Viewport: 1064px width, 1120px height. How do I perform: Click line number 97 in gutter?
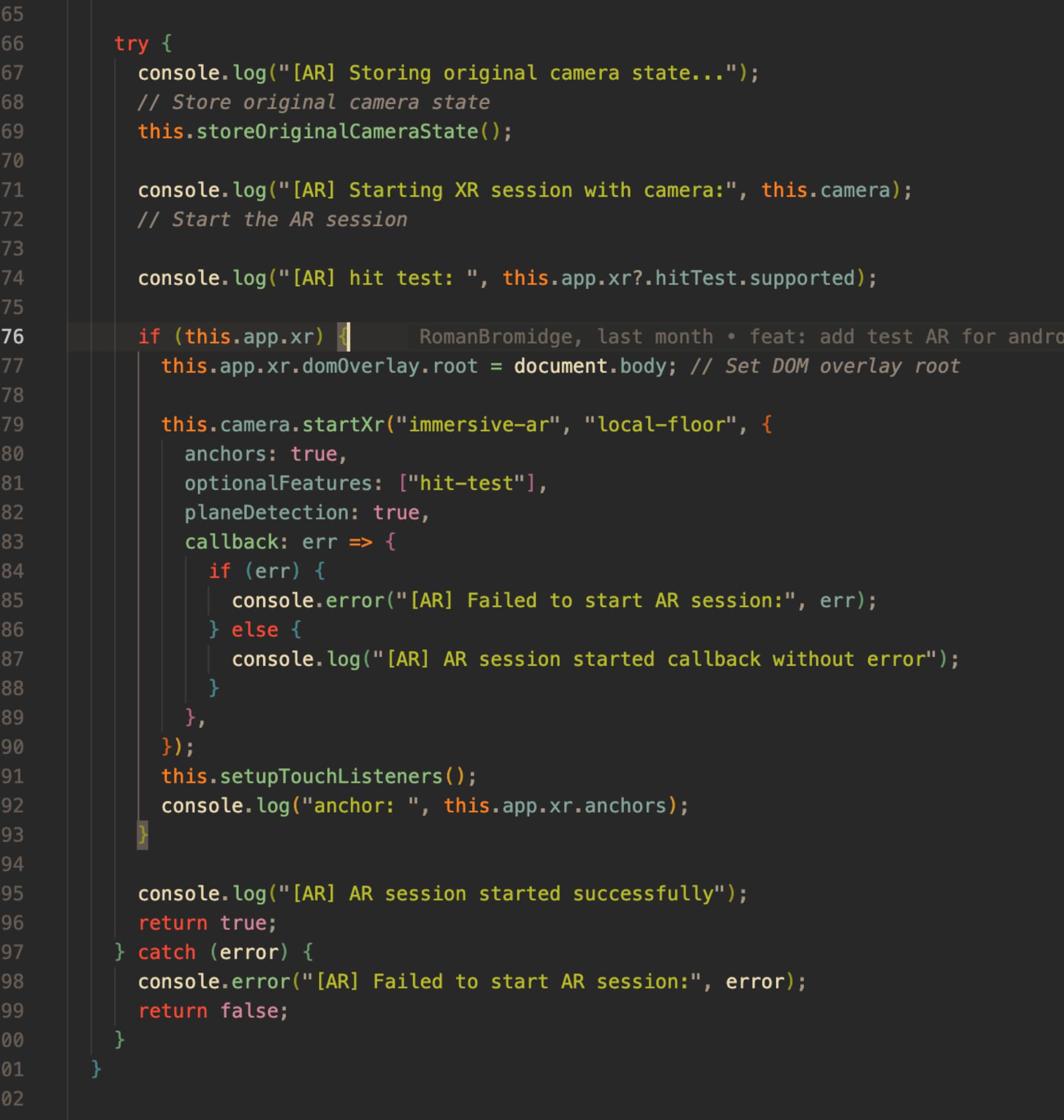13,952
